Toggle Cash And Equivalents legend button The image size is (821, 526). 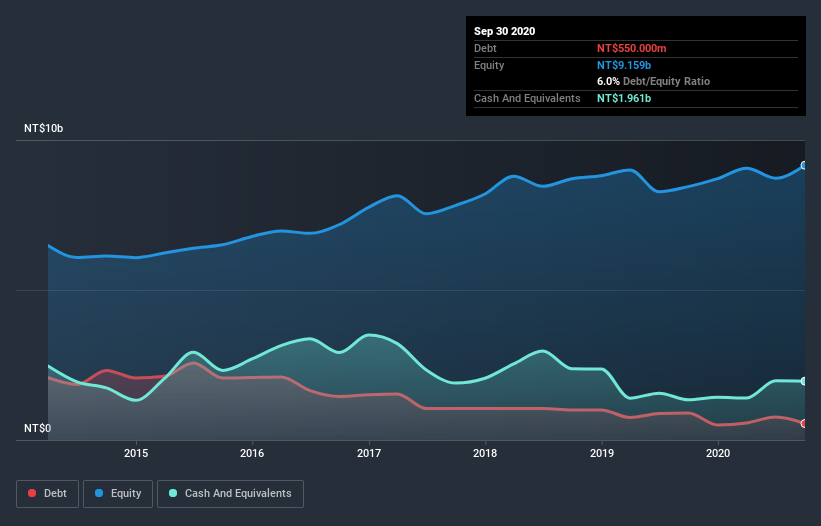pos(230,494)
